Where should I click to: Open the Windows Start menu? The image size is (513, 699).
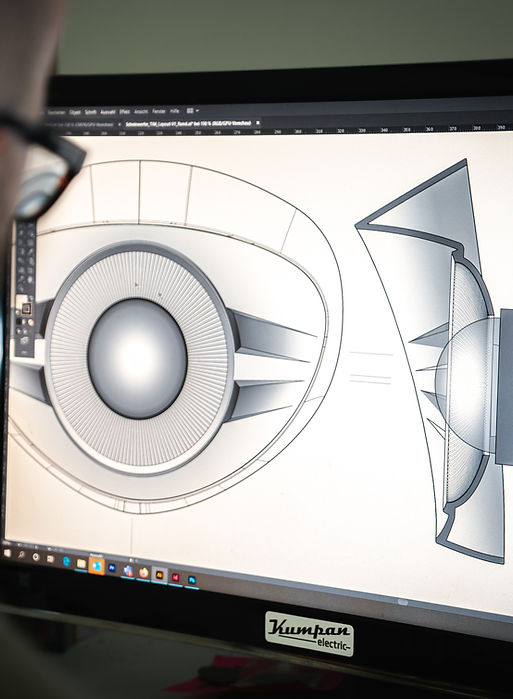coord(7,553)
